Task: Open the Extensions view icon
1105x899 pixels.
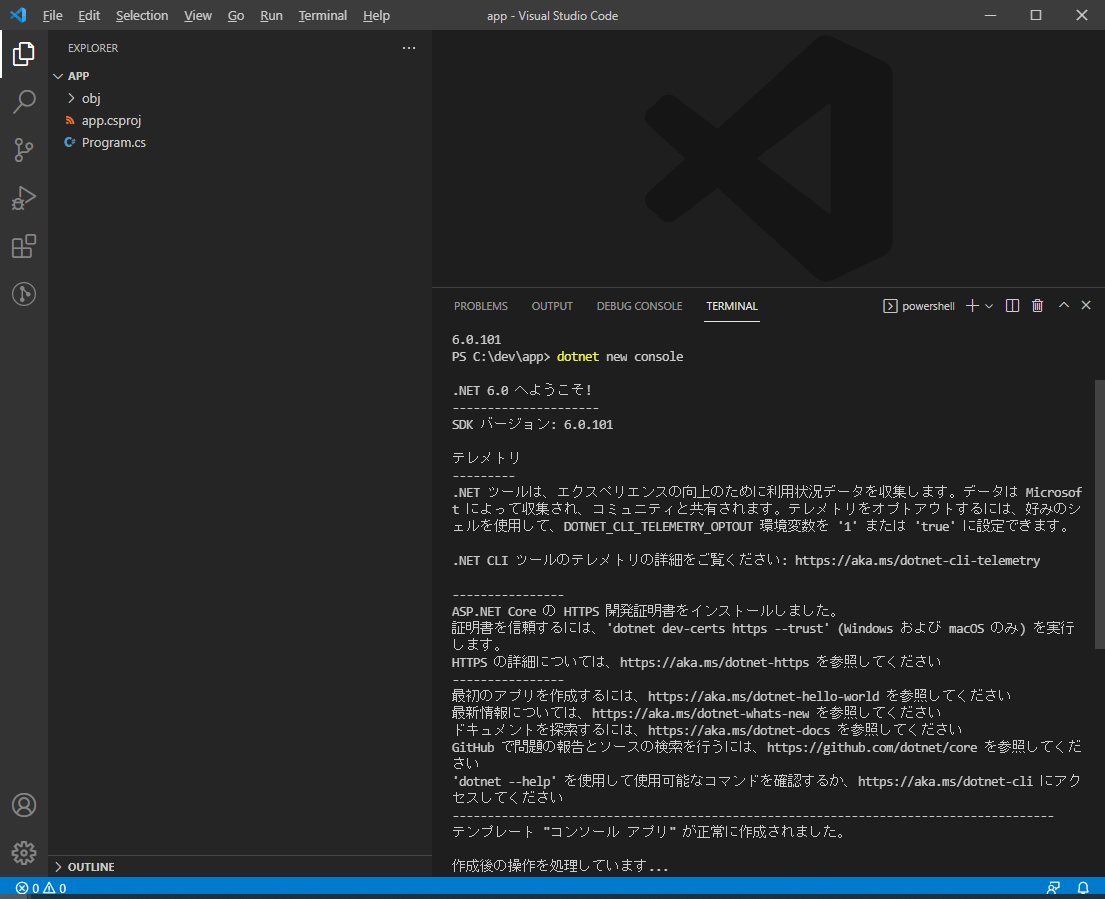Action: pos(23,246)
